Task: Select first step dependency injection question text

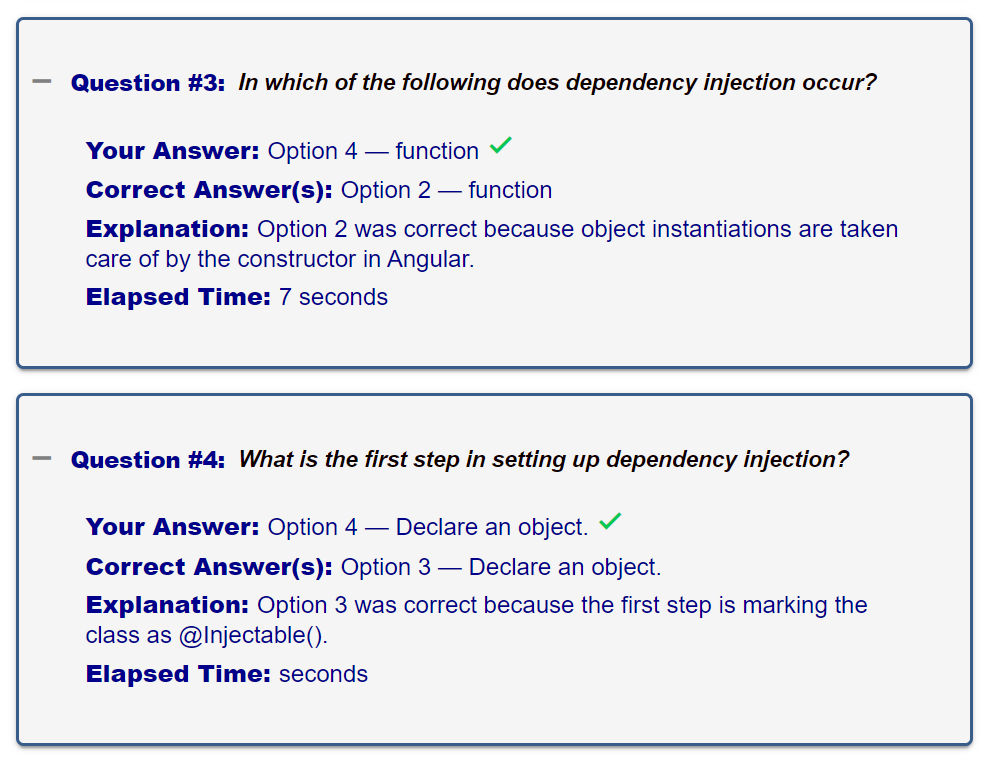Action: (x=543, y=460)
